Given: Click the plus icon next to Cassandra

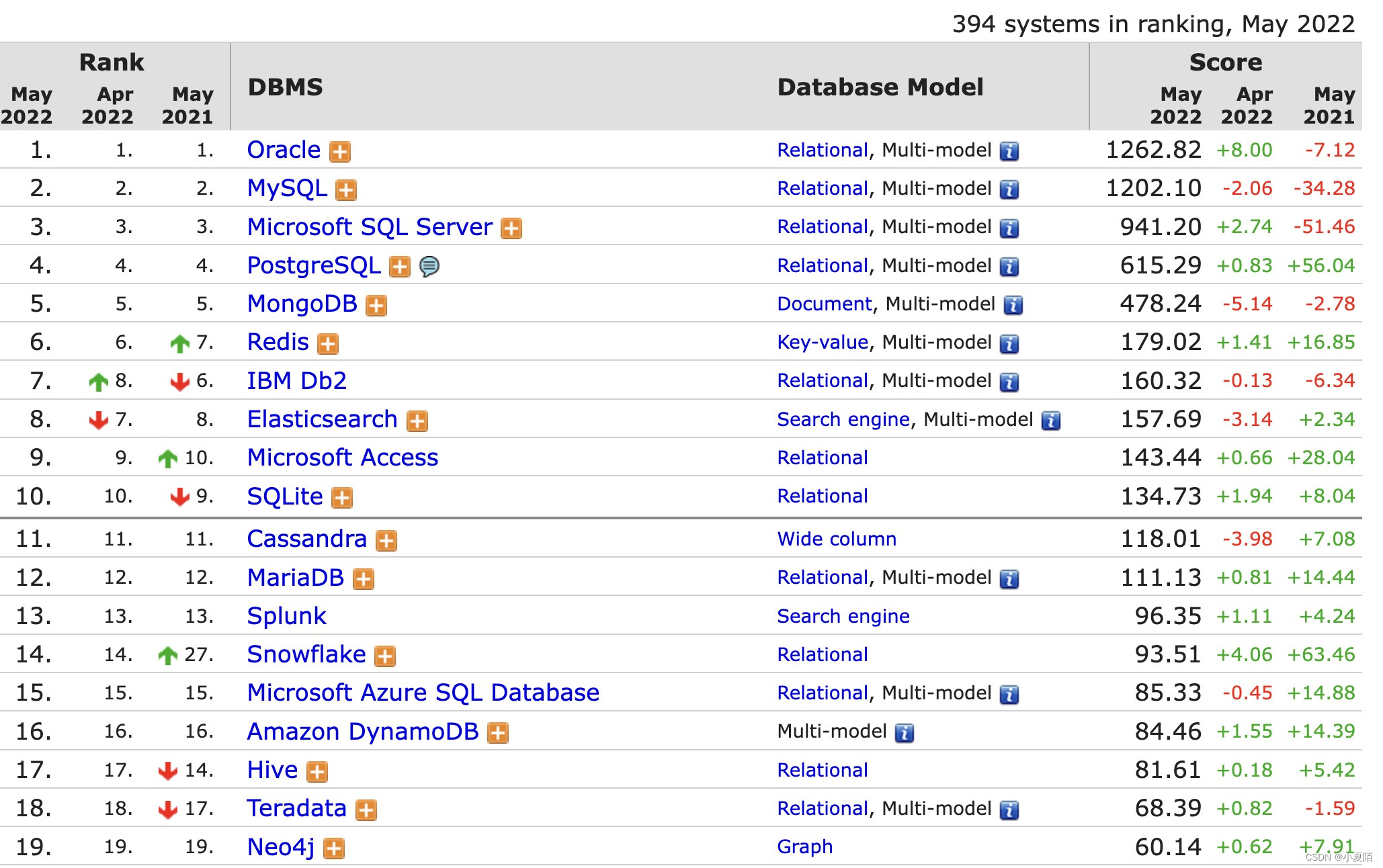Looking at the screenshot, I should tap(386, 540).
